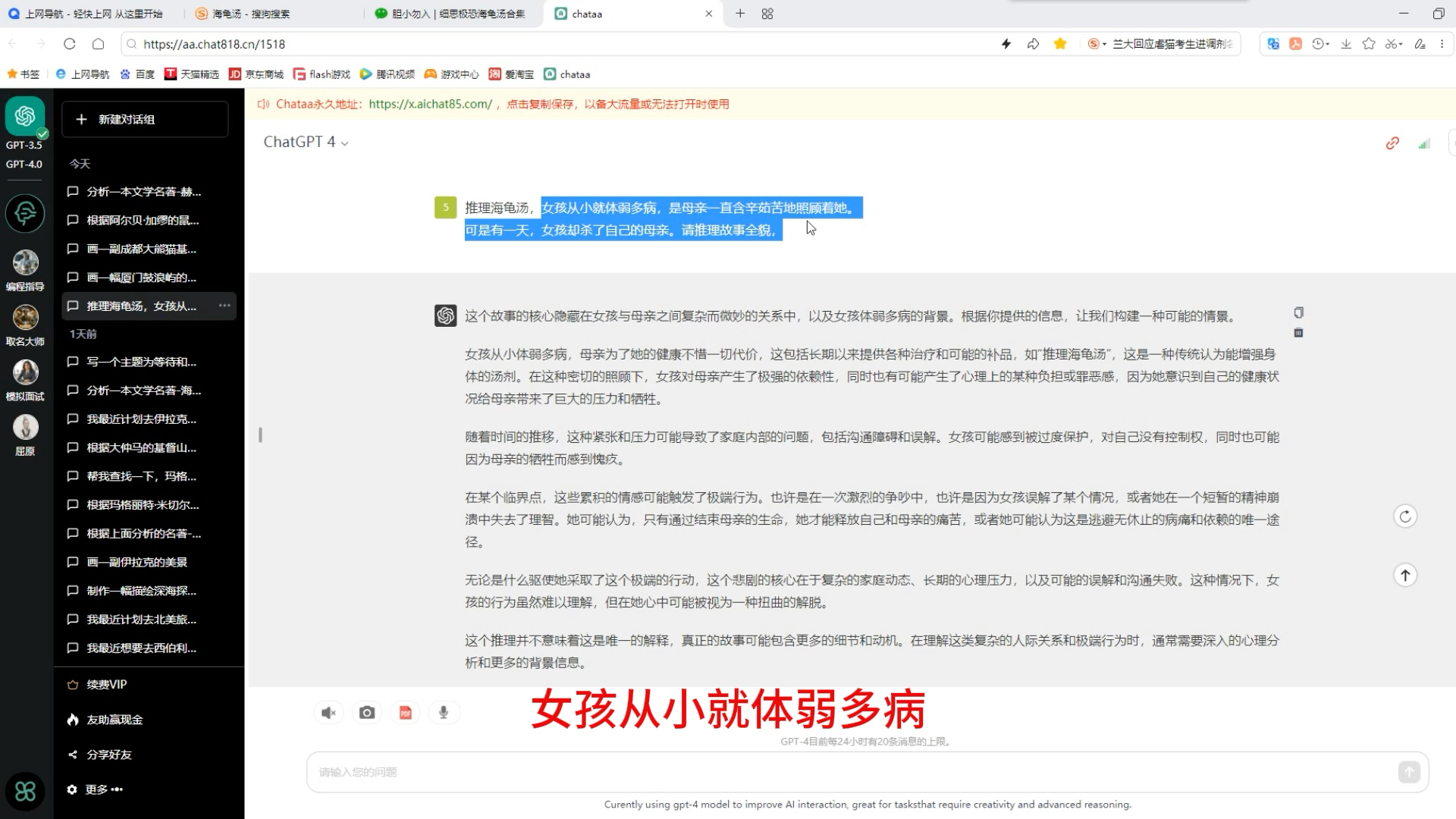Image resolution: width=1456 pixels, height=819 pixels.
Task: Click the browser address bar URL
Action: point(214,44)
